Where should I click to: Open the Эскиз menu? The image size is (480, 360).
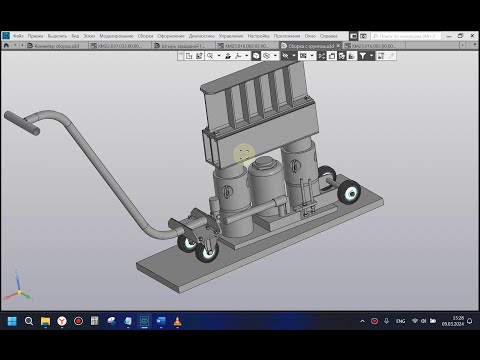89,36
